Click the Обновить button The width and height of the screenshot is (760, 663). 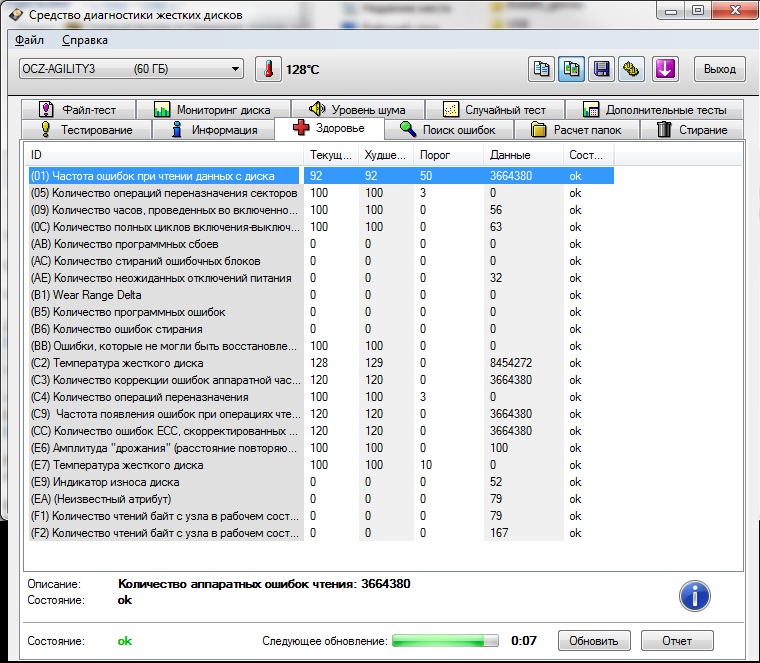pos(594,641)
